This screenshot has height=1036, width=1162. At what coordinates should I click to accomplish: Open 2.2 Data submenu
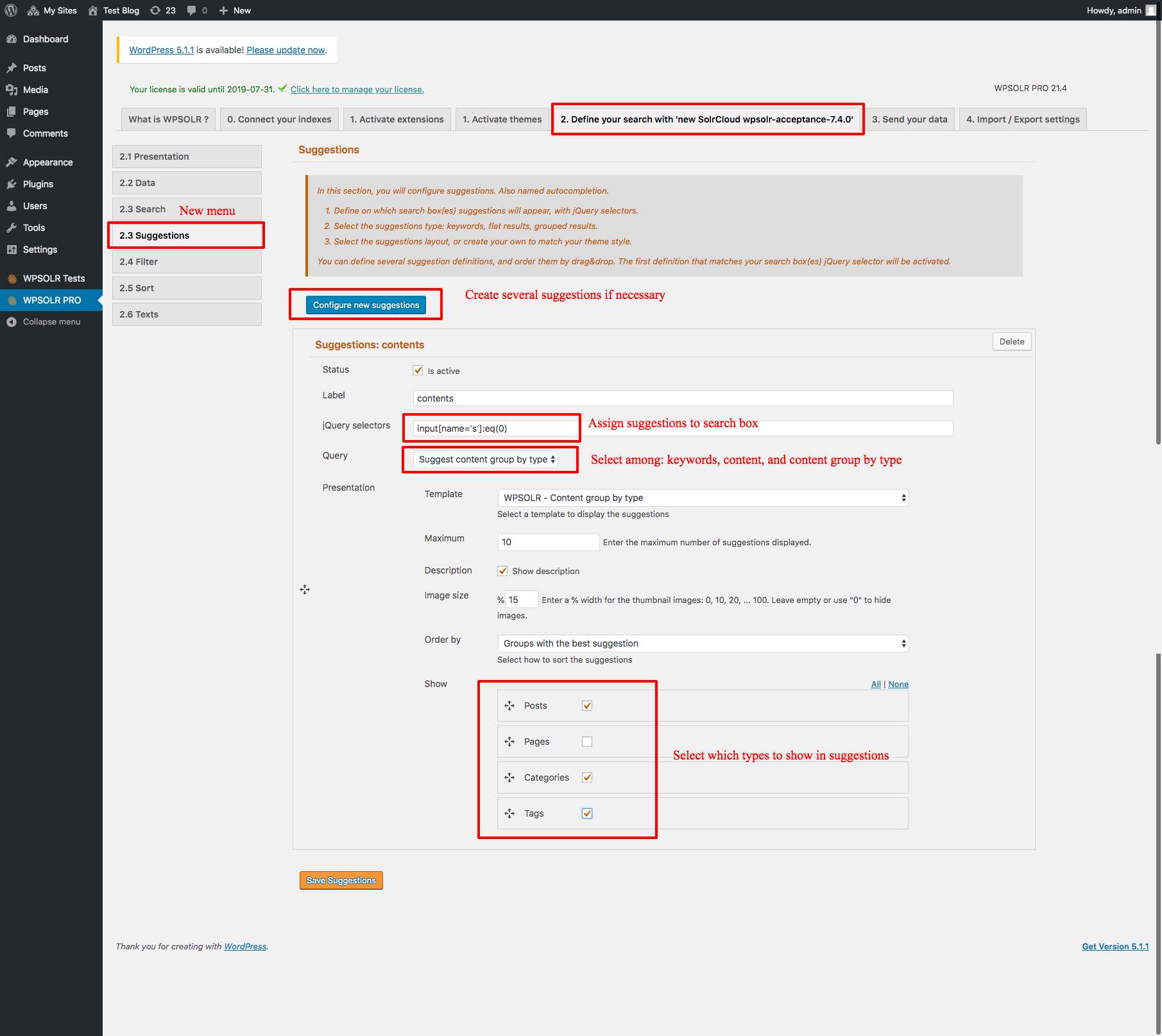(x=187, y=183)
